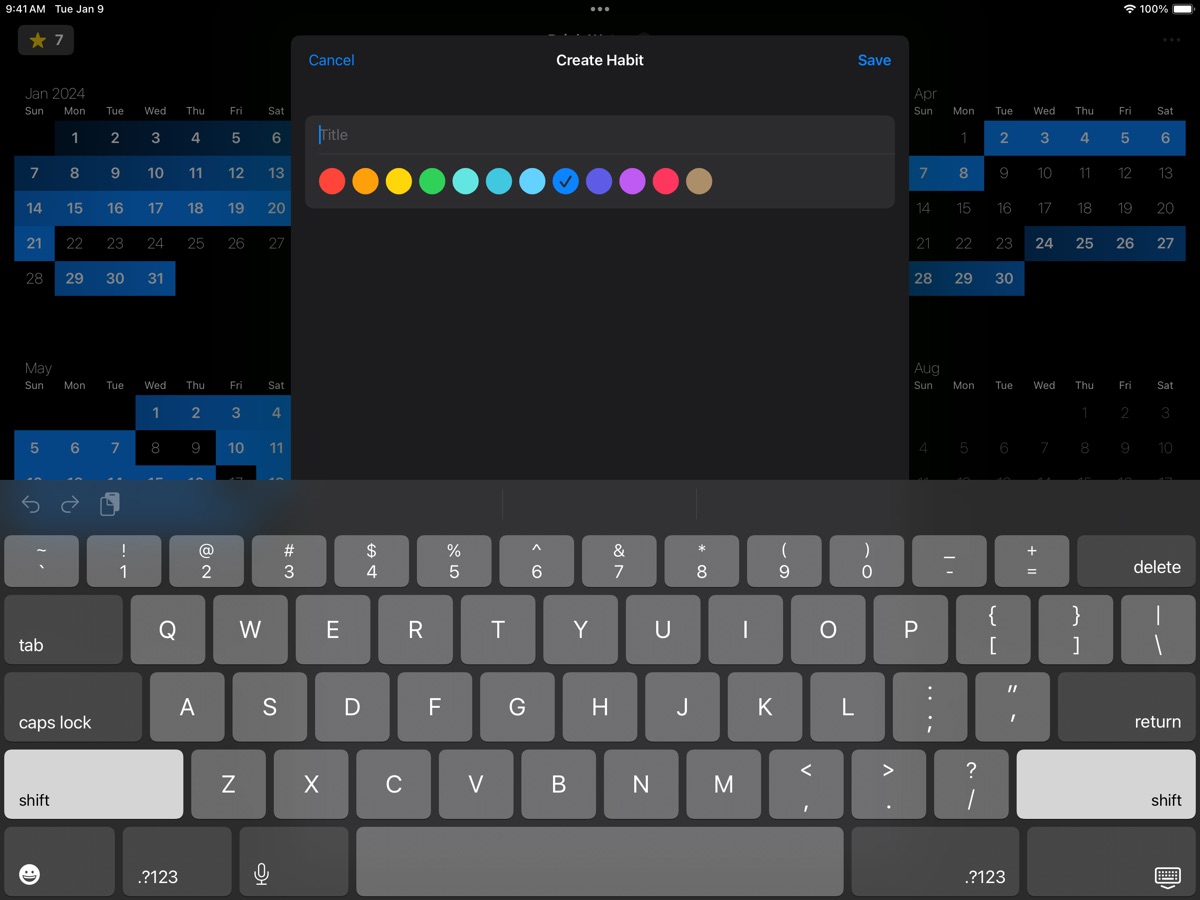This screenshot has width=1200, height=900.
Task: Pick the indigo color swatch
Action: point(599,181)
